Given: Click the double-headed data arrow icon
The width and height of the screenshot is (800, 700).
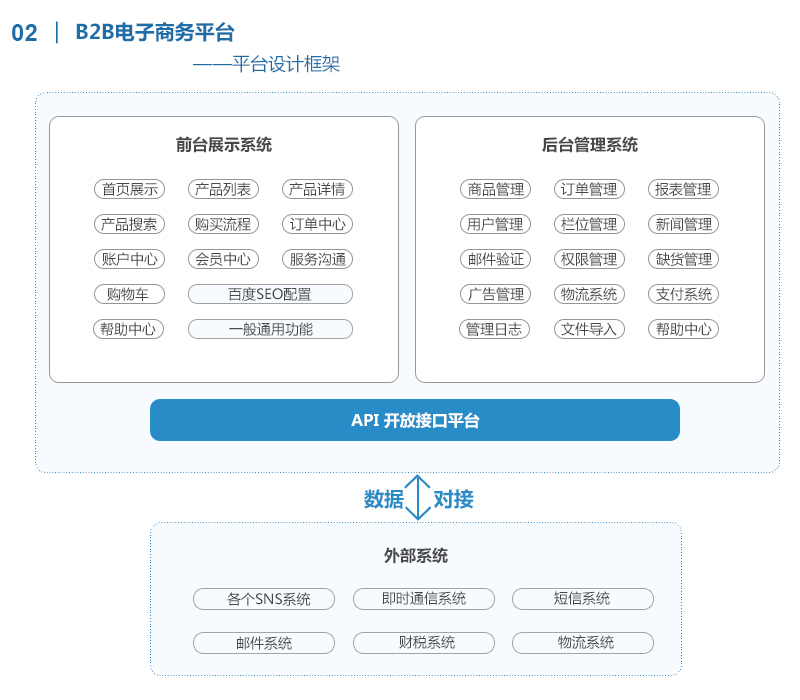Looking at the screenshot, I should (x=418, y=497).
